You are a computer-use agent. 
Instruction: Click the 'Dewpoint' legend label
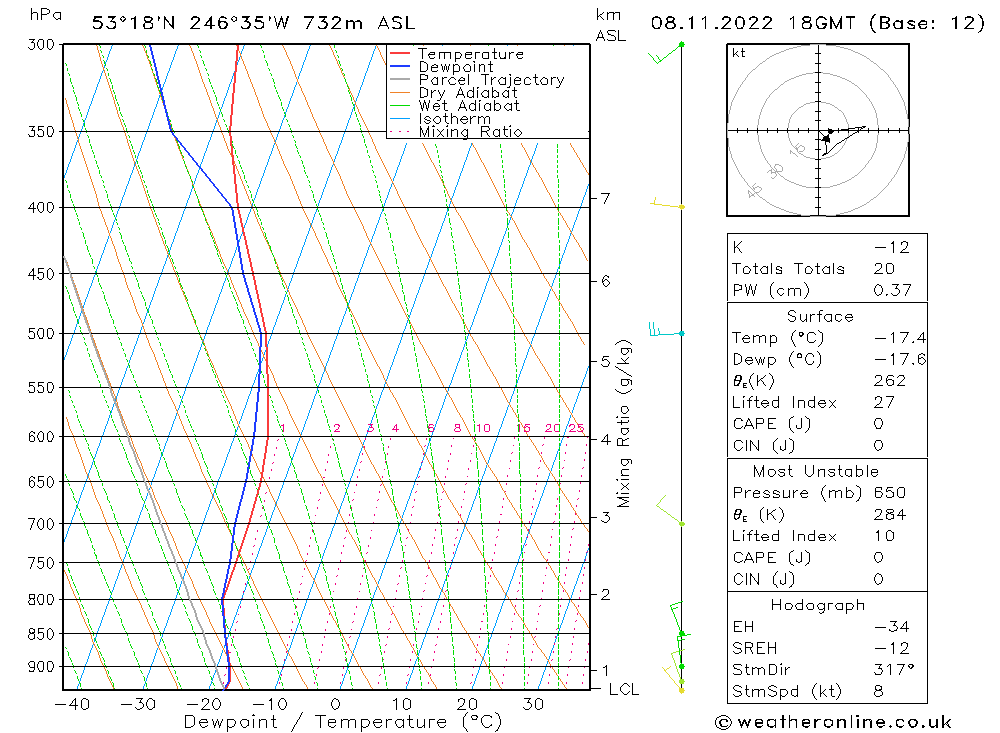point(456,67)
